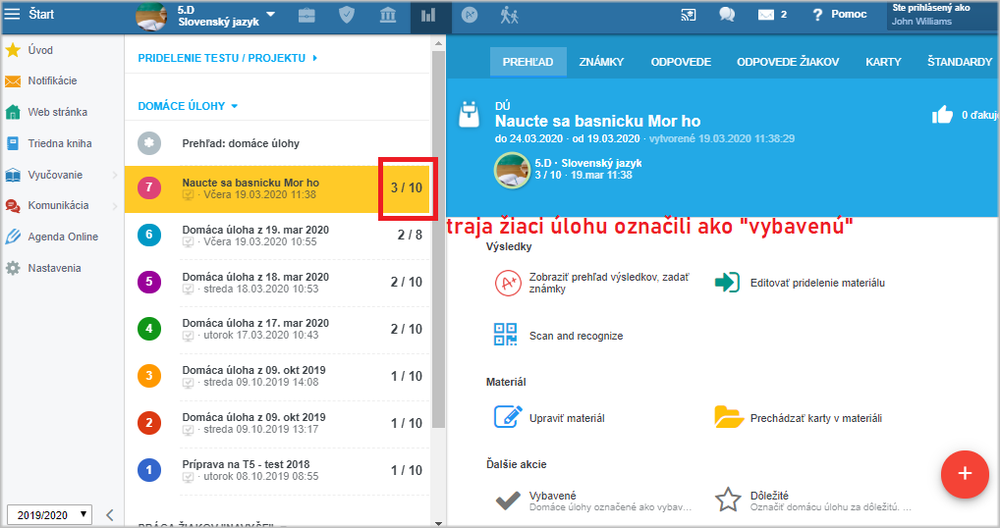Viewport: 1000px width, 528px height.
Task: Select Domáca úloha z 17. mar 2020
Action: 278,329
